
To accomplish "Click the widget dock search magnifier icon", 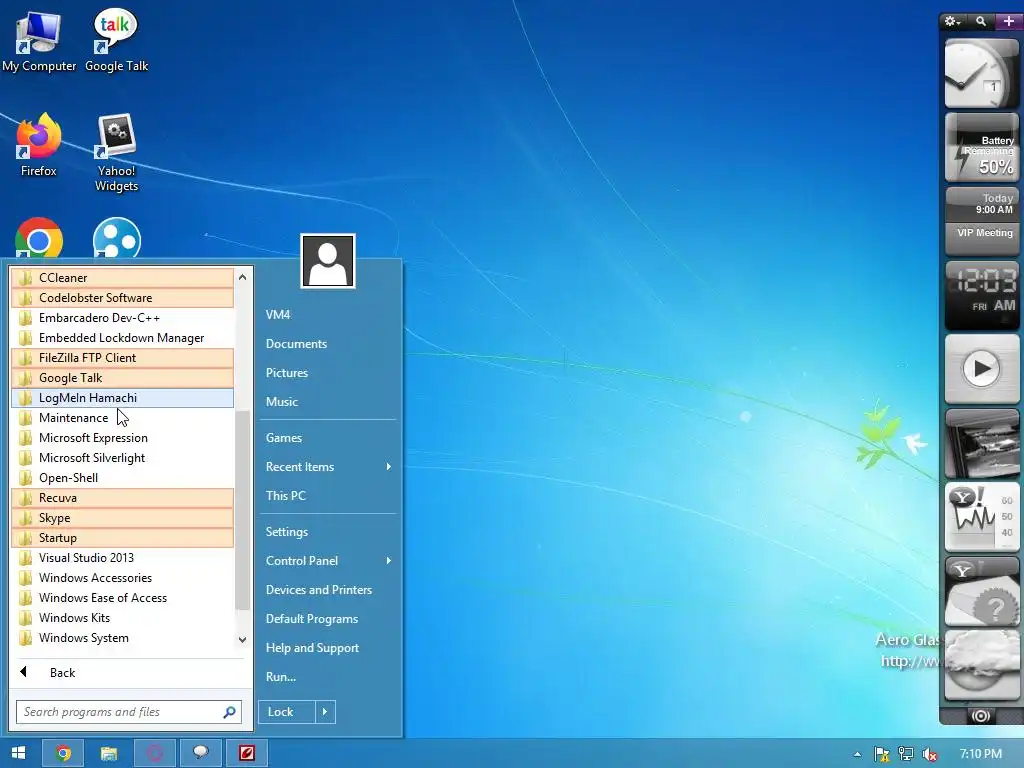I will pos(981,22).
